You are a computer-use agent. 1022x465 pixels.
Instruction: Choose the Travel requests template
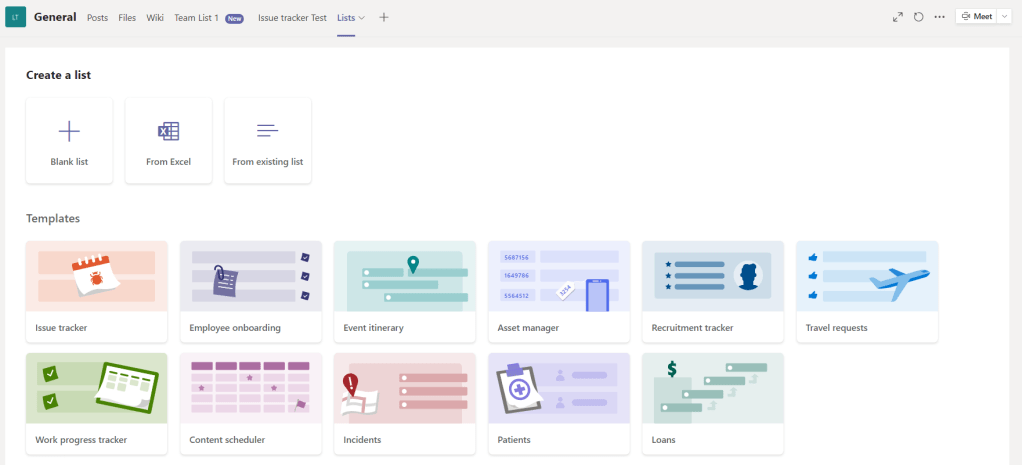[x=867, y=291]
